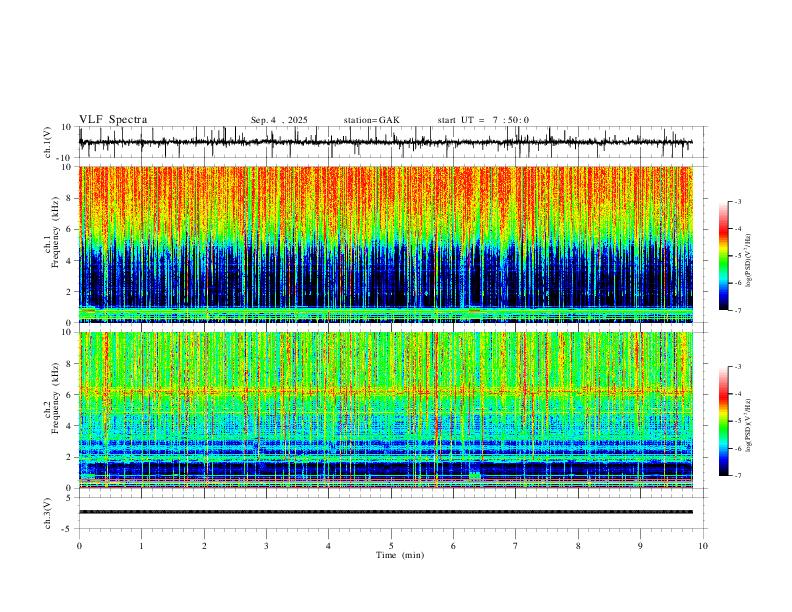
Task: Click time axis tick label "5"
Action: point(391,546)
